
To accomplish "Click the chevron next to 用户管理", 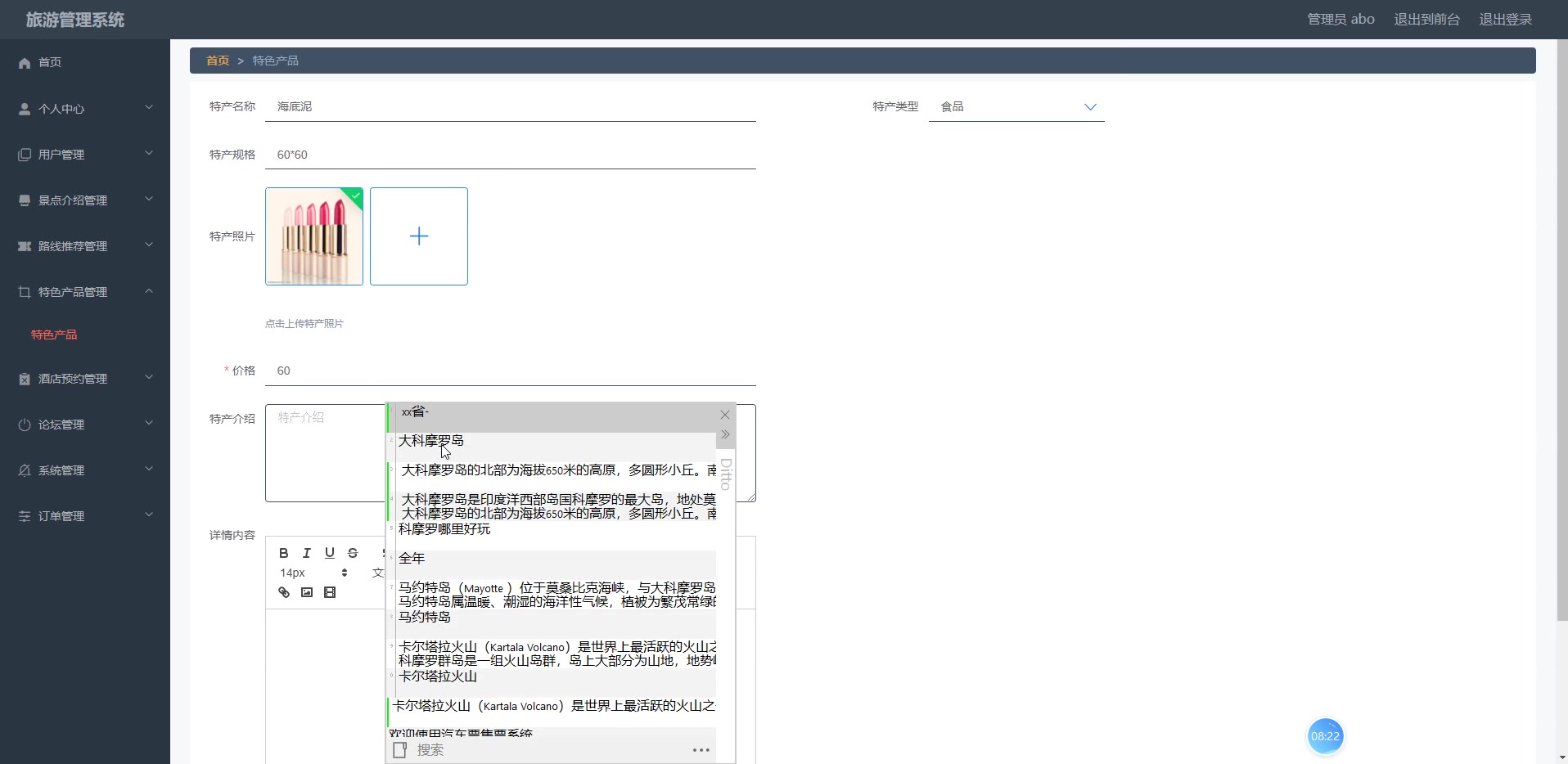I will [149, 153].
